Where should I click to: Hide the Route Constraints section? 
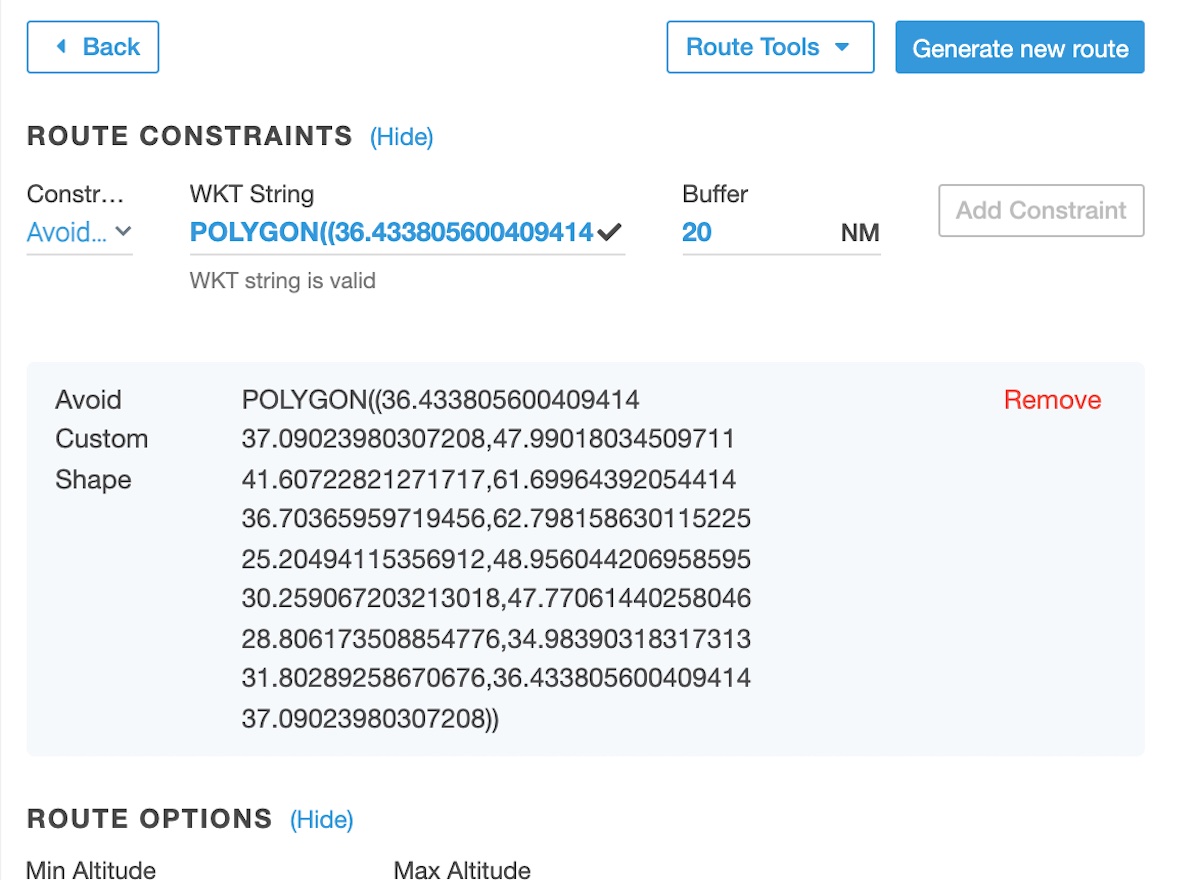click(x=401, y=137)
